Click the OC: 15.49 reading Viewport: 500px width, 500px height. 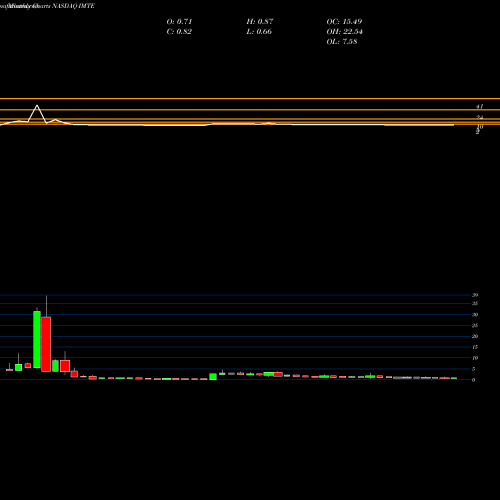coord(344,21)
